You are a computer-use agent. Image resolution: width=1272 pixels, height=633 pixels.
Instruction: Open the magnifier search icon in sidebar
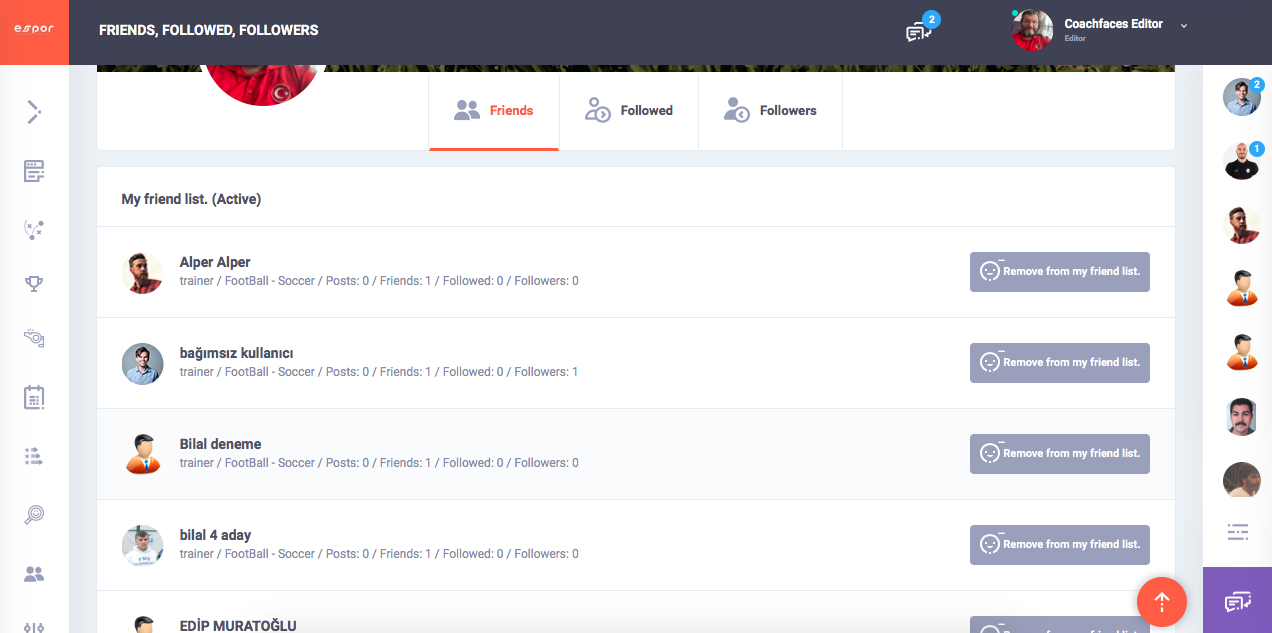pyautogui.click(x=34, y=515)
